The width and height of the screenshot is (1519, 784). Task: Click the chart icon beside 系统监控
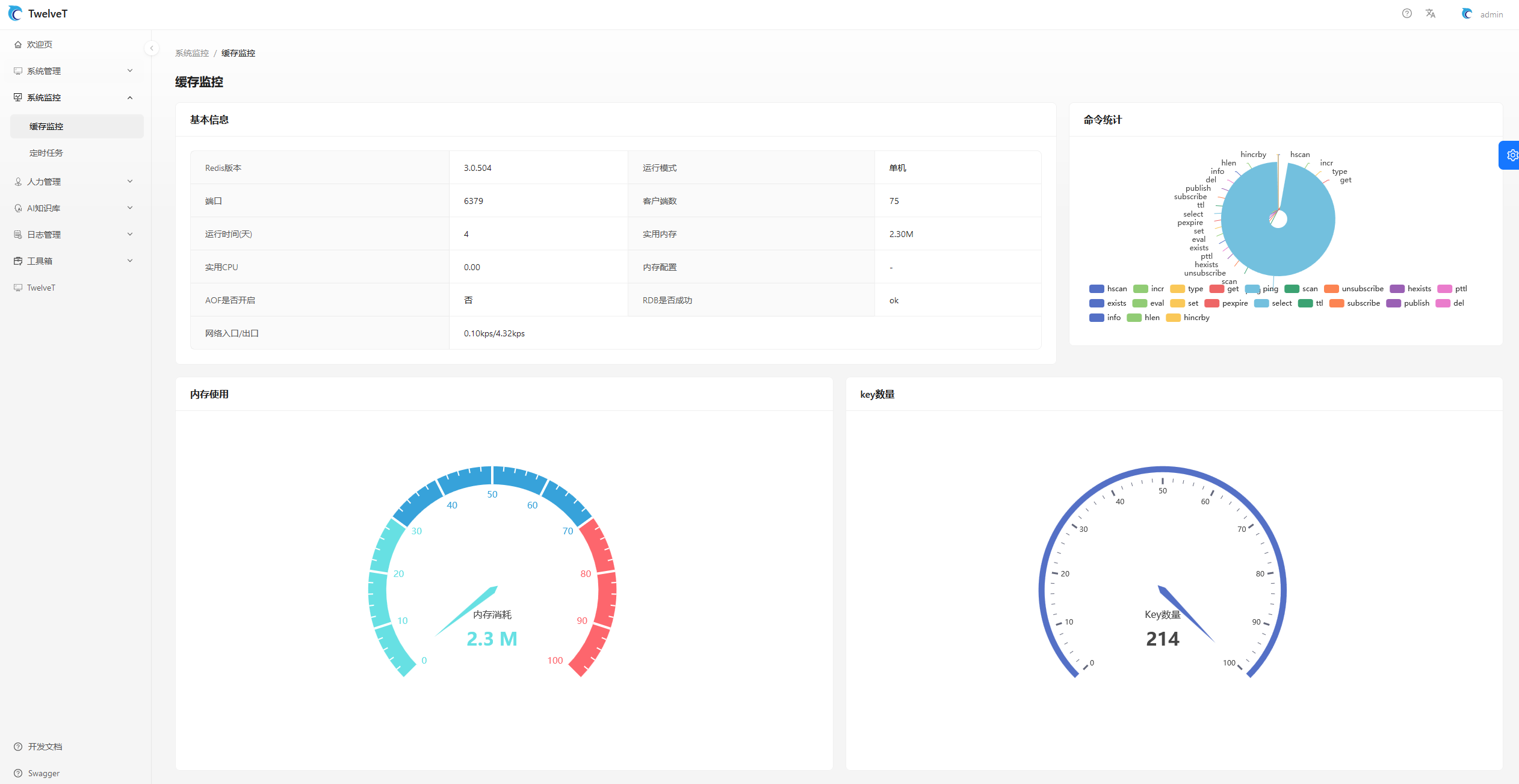pos(18,97)
